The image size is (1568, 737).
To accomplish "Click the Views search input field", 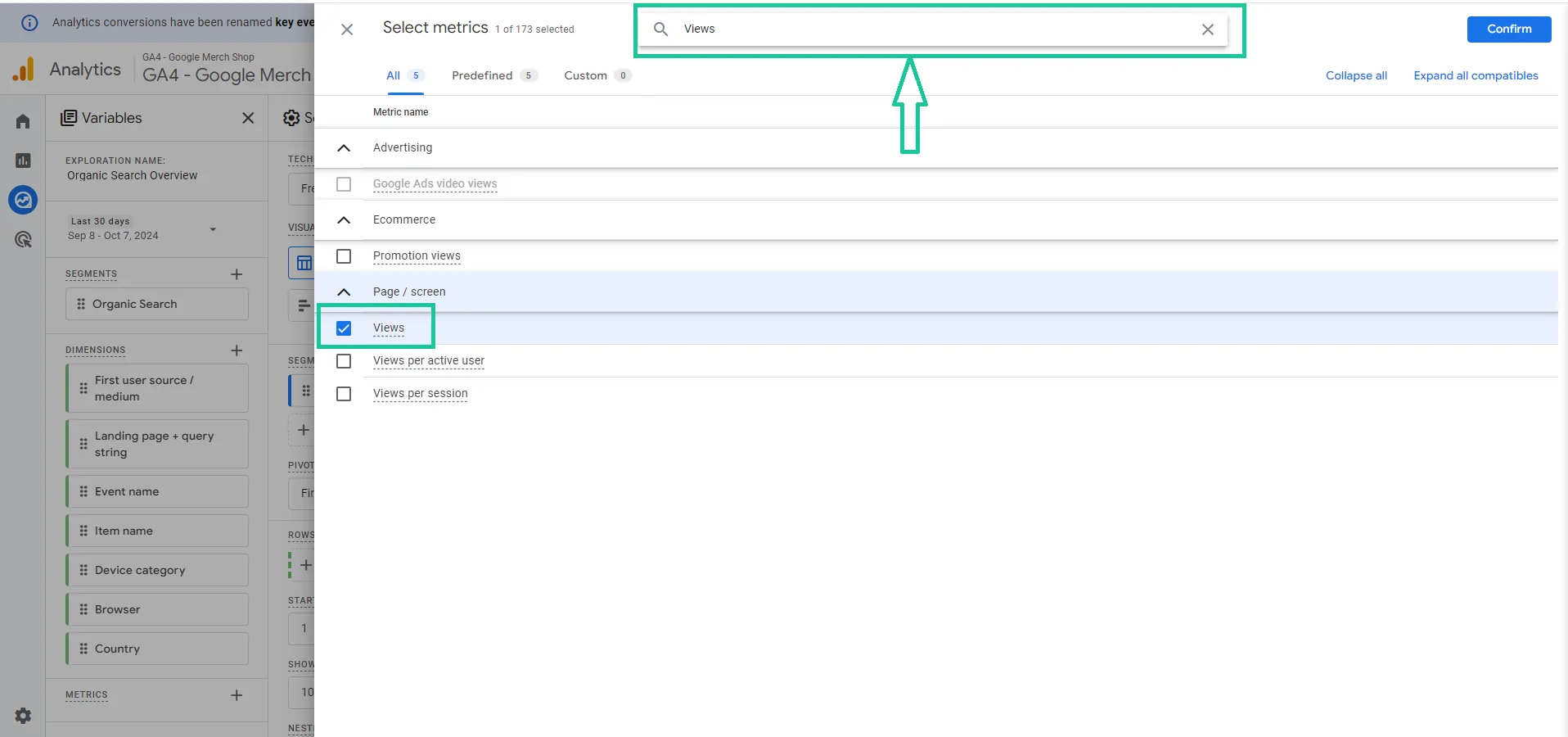I will click(933, 29).
